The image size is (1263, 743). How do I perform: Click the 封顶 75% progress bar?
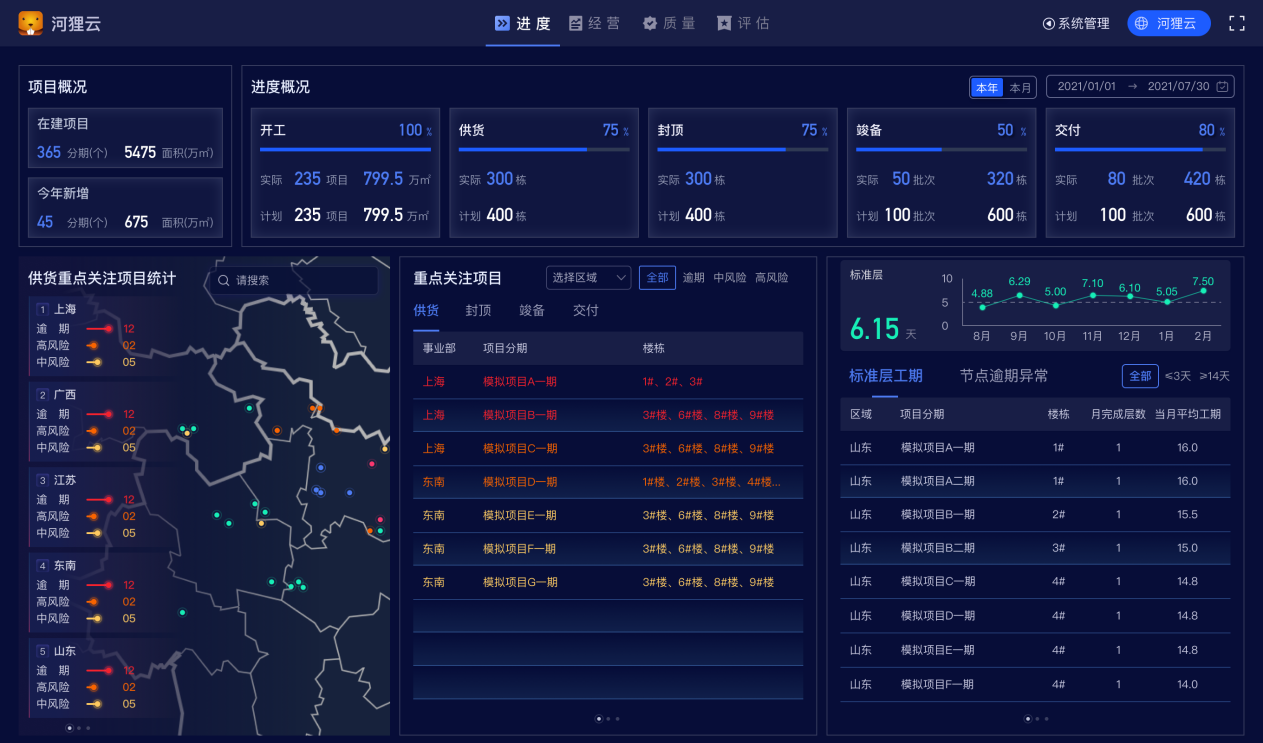click(x=743, y=150)
